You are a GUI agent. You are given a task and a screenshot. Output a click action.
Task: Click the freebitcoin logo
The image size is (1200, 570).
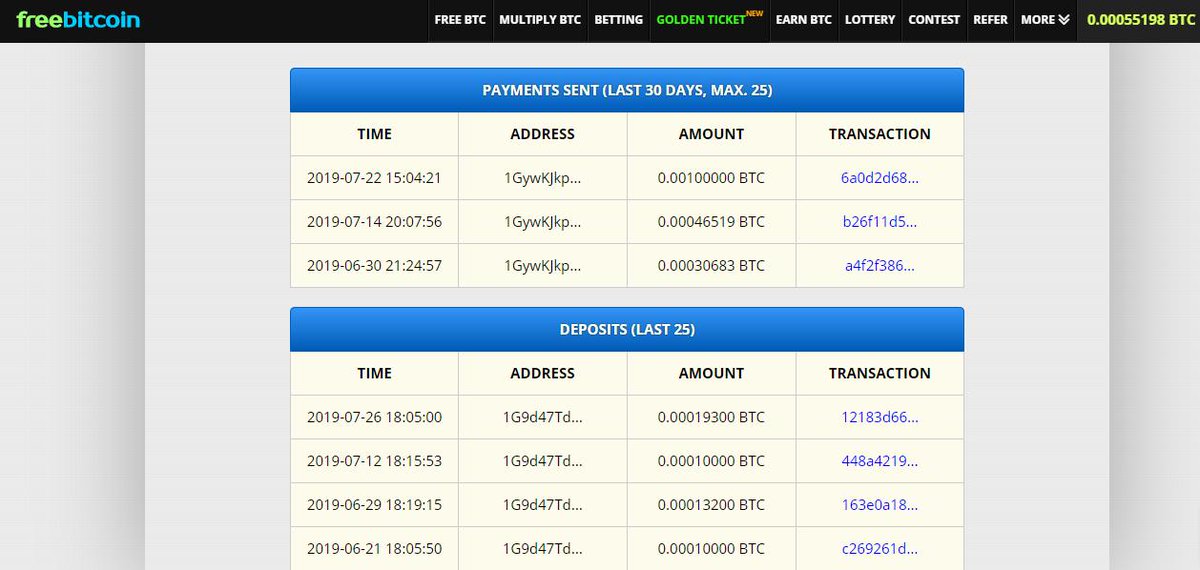[x=78, y=20]
